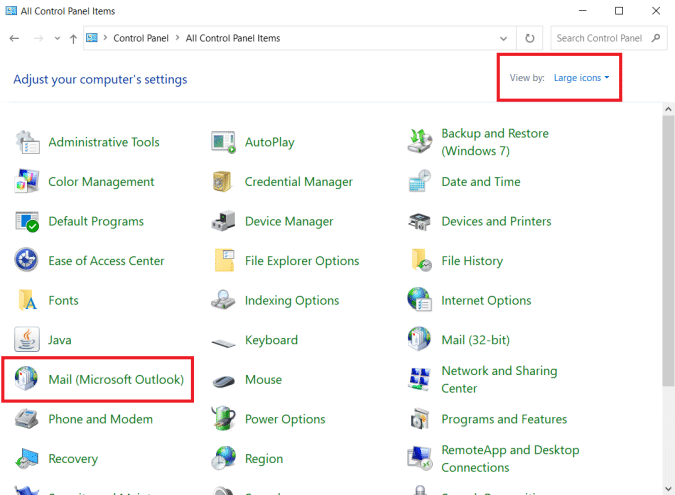
Task: Launch the Device Manager icon
Action: click(223, 221)
